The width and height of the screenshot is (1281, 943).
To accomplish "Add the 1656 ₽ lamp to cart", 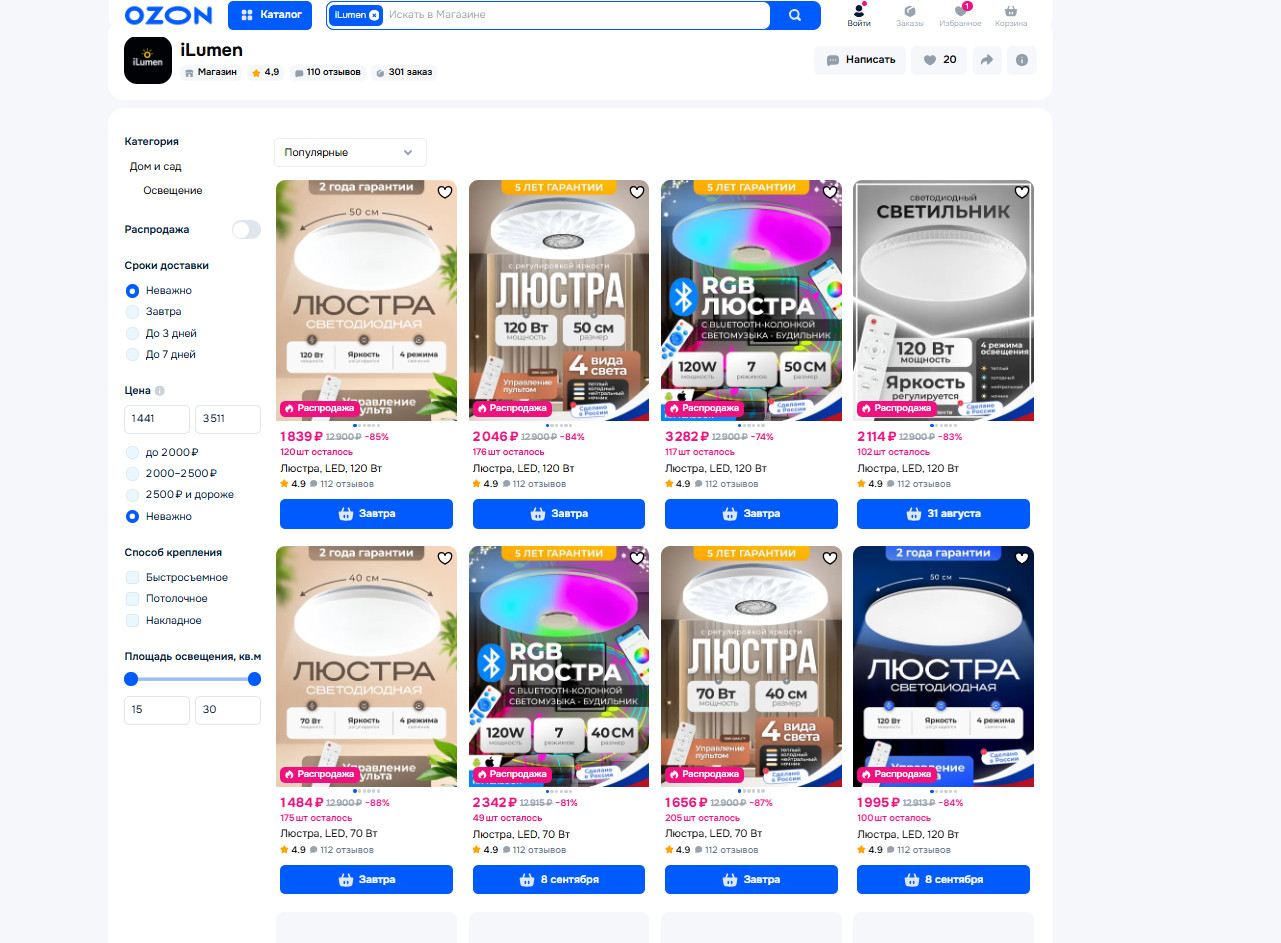I will [x=751, y=880].
